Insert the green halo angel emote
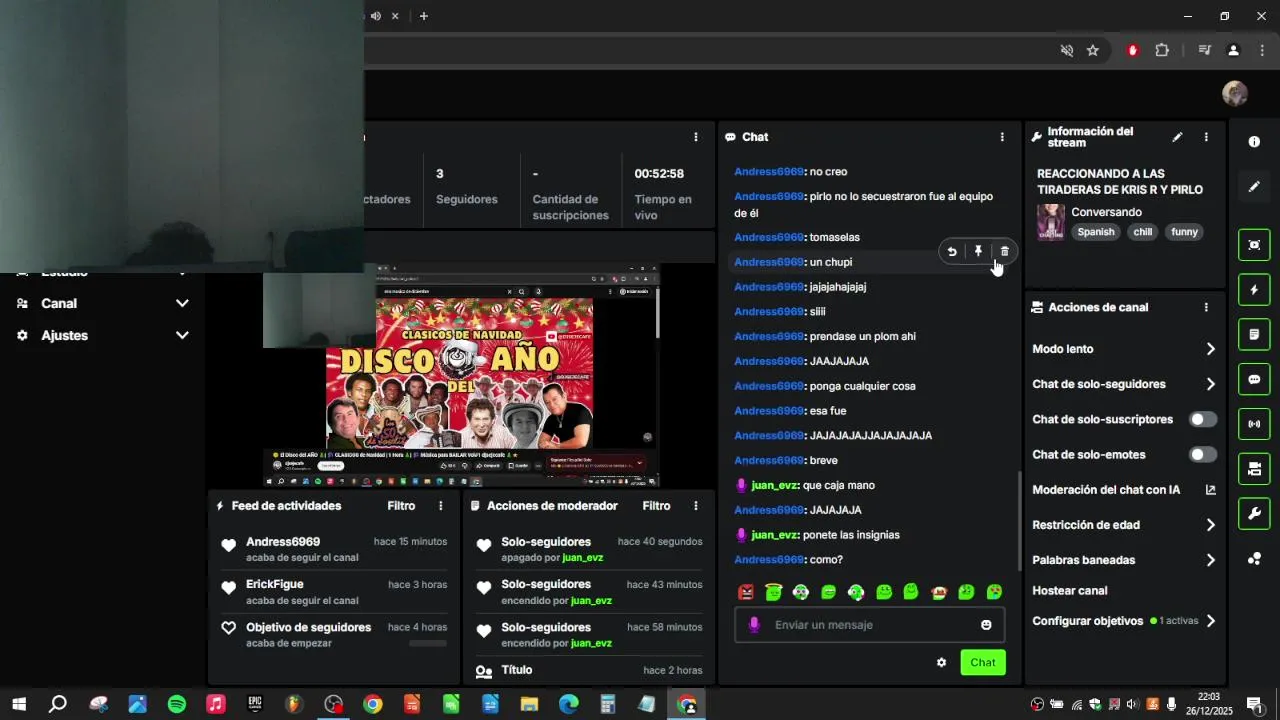This screenshot has height=720, width=1280. [773, 592]
